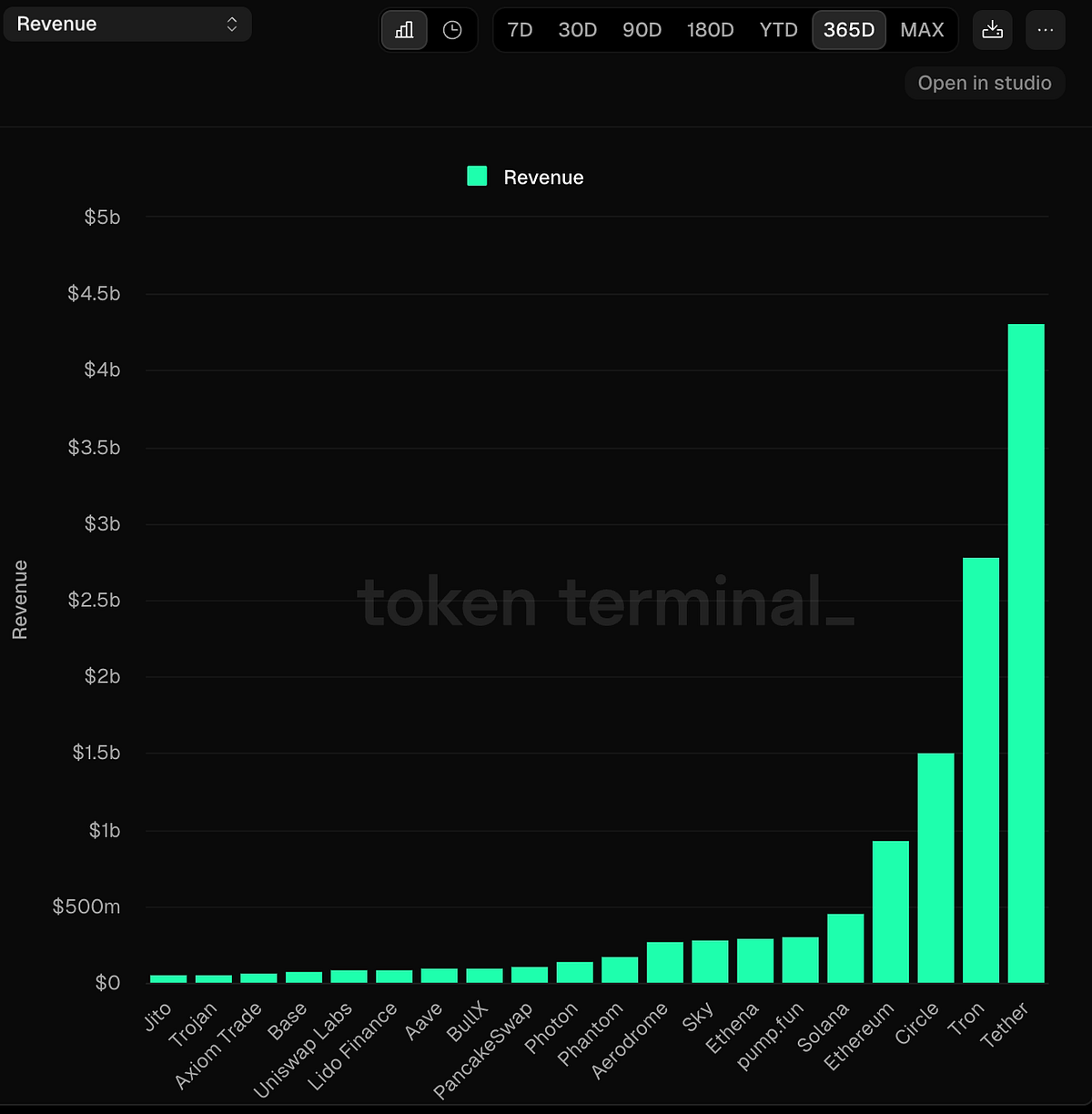
Task: Click the $2.5b y-axis value
Action: pos(94,600)
